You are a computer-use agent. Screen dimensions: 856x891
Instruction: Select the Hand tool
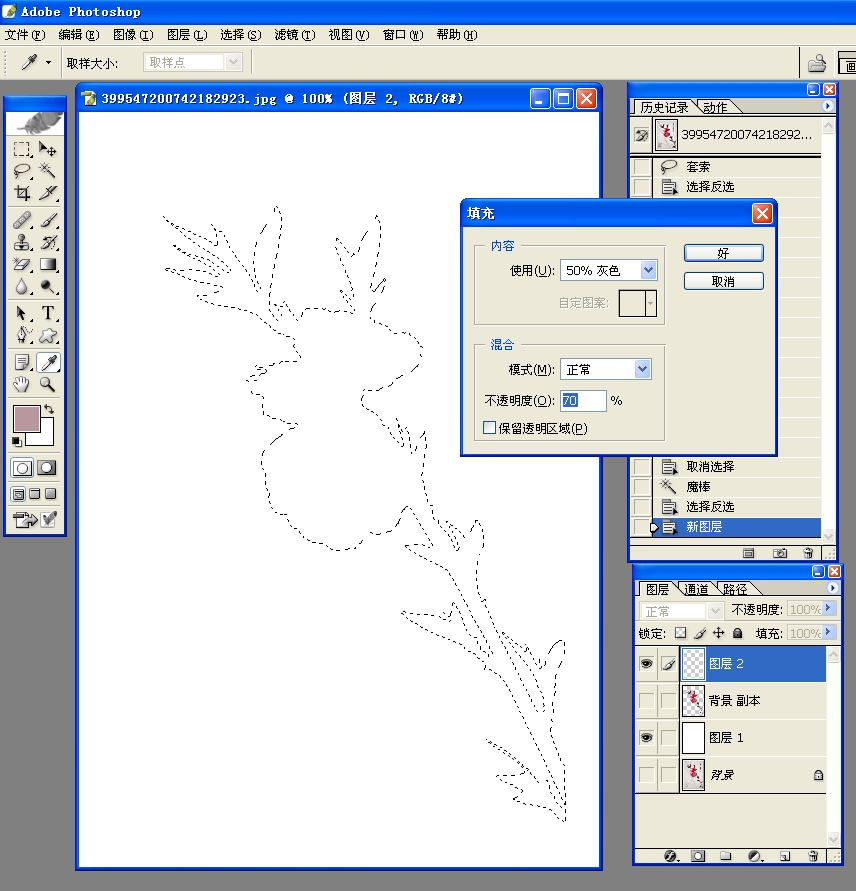point(22,384)
